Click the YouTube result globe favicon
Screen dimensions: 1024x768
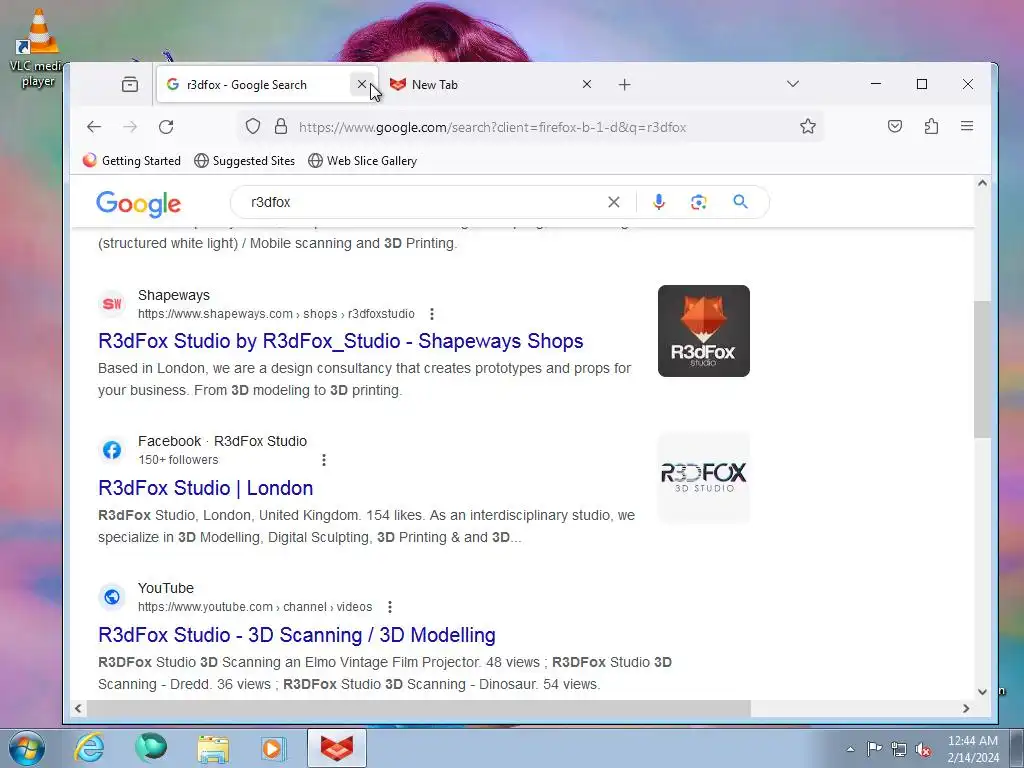[x=112, y=597]
